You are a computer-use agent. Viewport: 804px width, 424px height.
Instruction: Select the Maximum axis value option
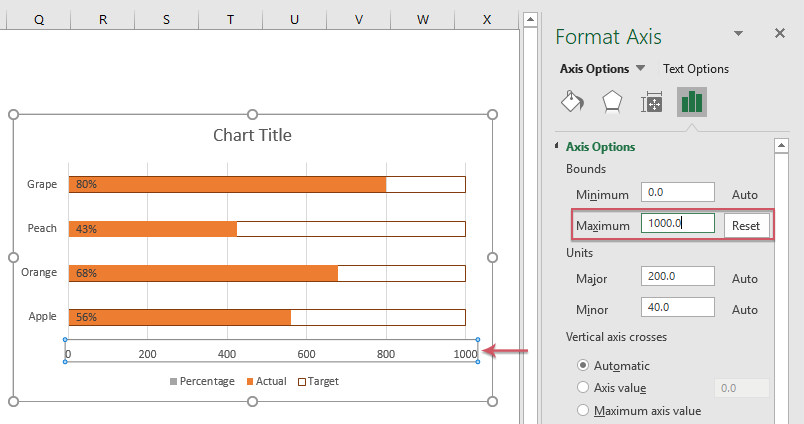click(582, 410)
